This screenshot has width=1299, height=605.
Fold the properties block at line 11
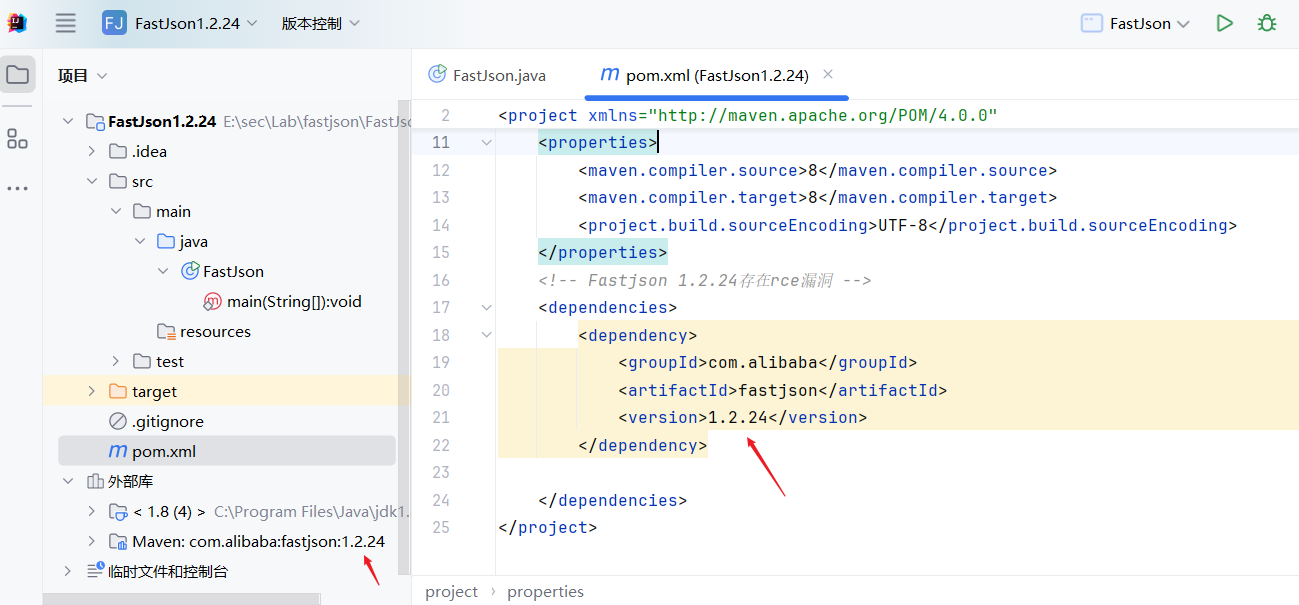click(486, 143)
